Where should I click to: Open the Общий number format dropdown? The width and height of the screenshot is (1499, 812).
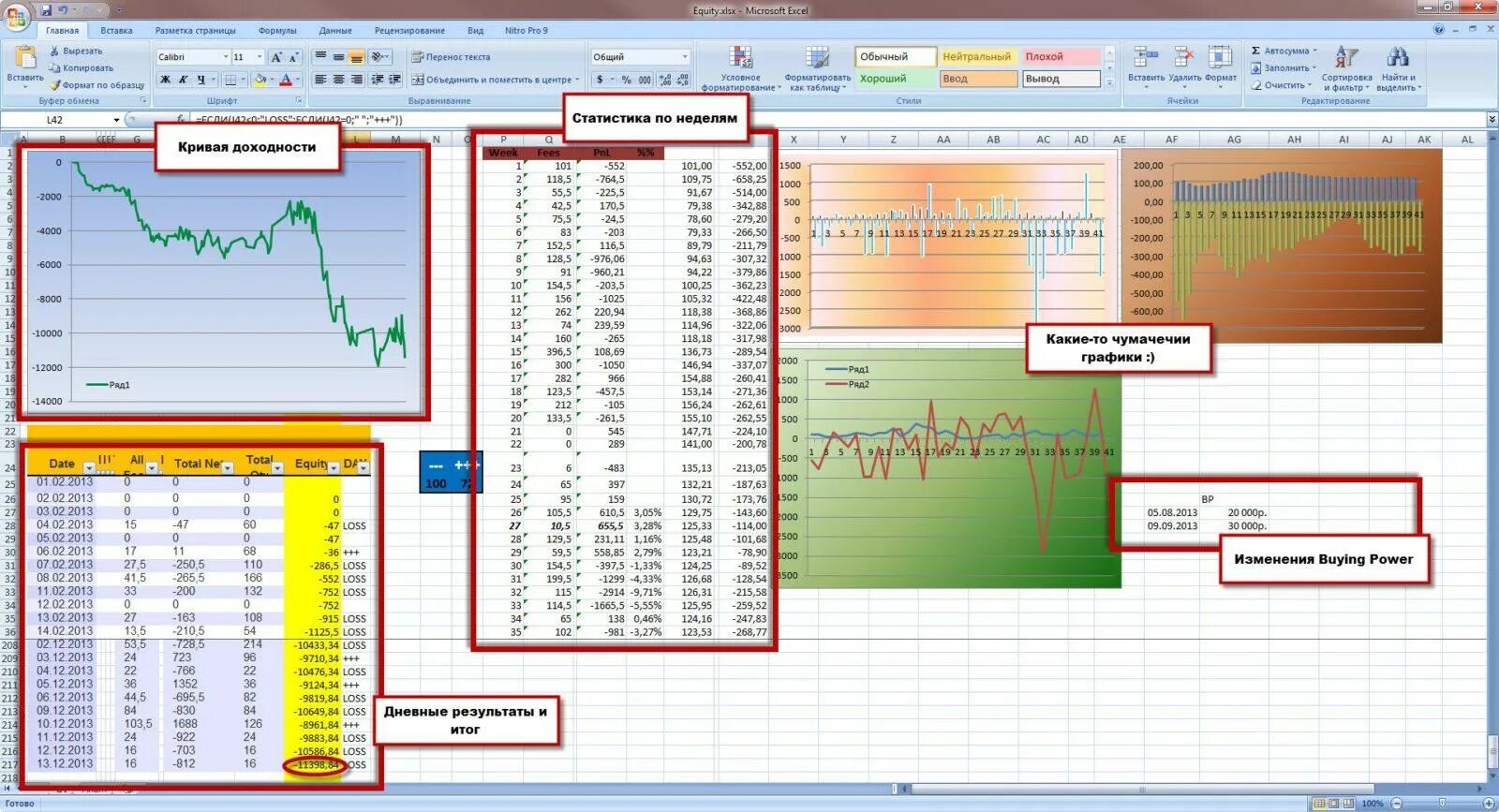click(685, 57)
